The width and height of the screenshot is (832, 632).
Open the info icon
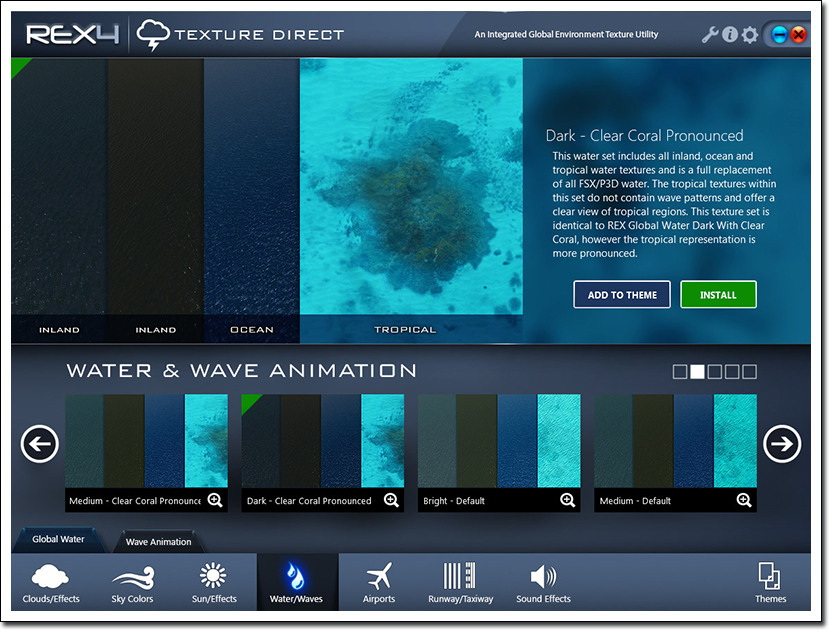pyautogui.click(x=730, y=35)
